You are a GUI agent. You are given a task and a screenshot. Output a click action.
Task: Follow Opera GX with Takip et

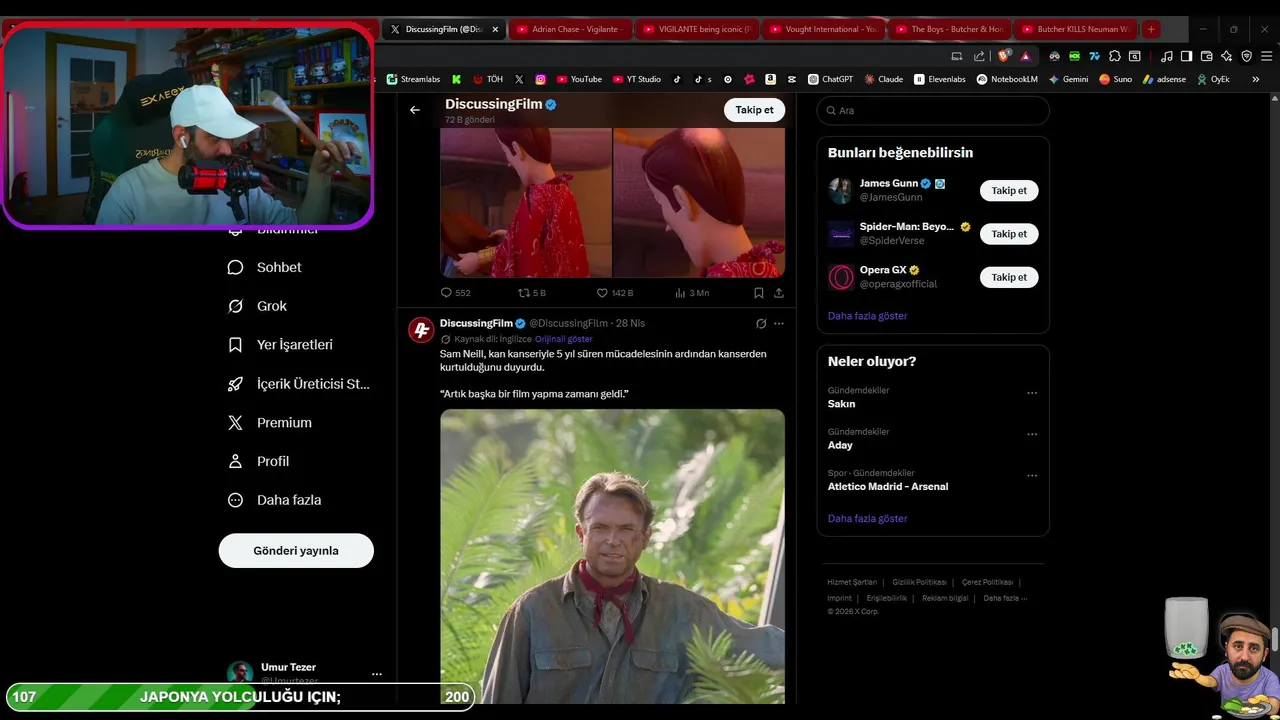tap(1009, 277)
